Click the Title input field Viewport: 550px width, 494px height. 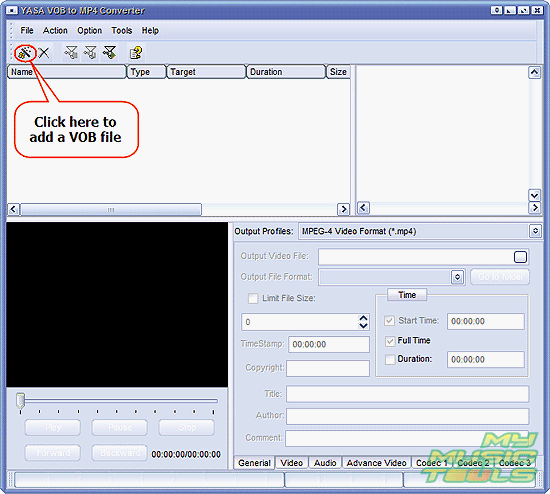click(x=408, y=394)
